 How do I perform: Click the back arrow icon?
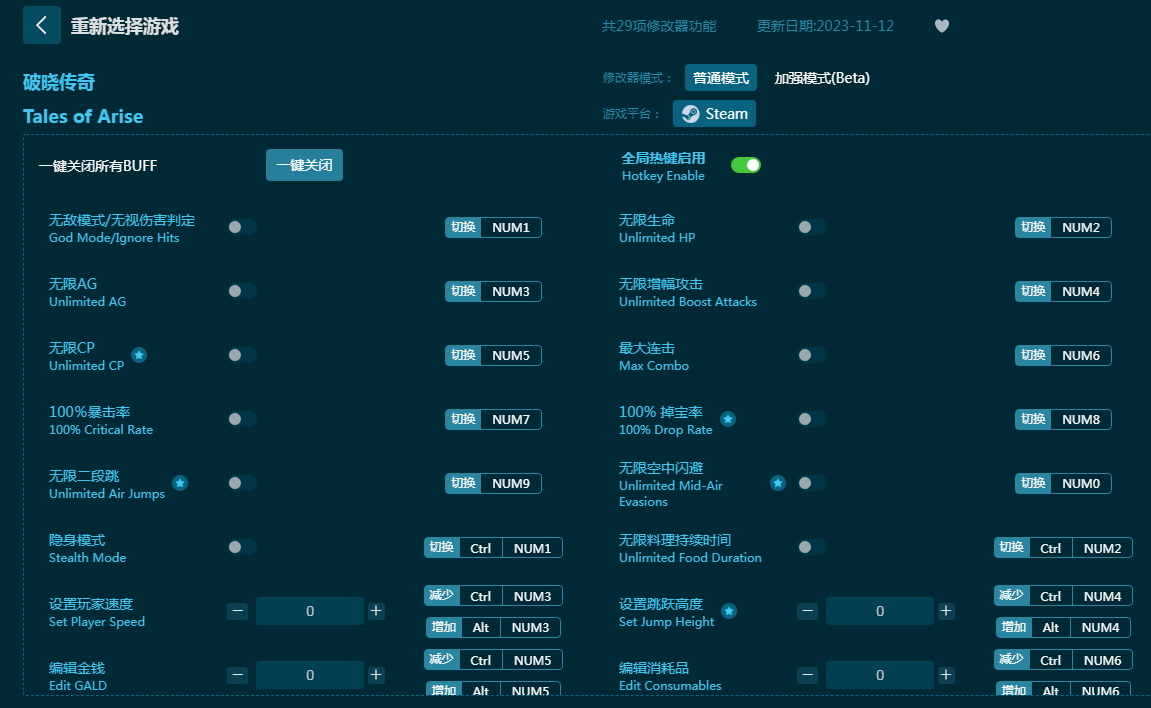pos(41,26)
